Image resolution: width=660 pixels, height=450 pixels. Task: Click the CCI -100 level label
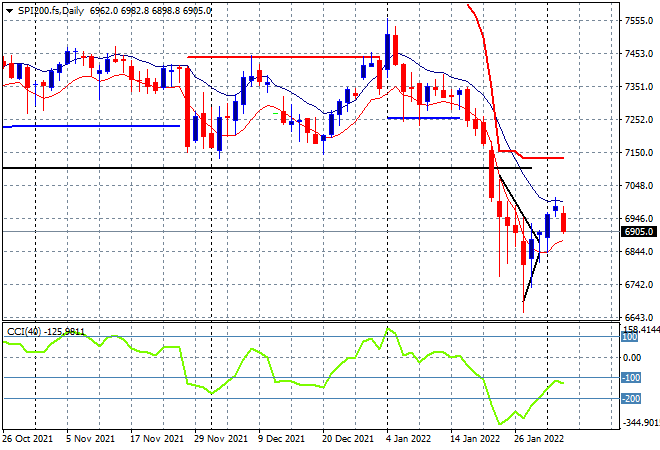(x=631, y=378)
